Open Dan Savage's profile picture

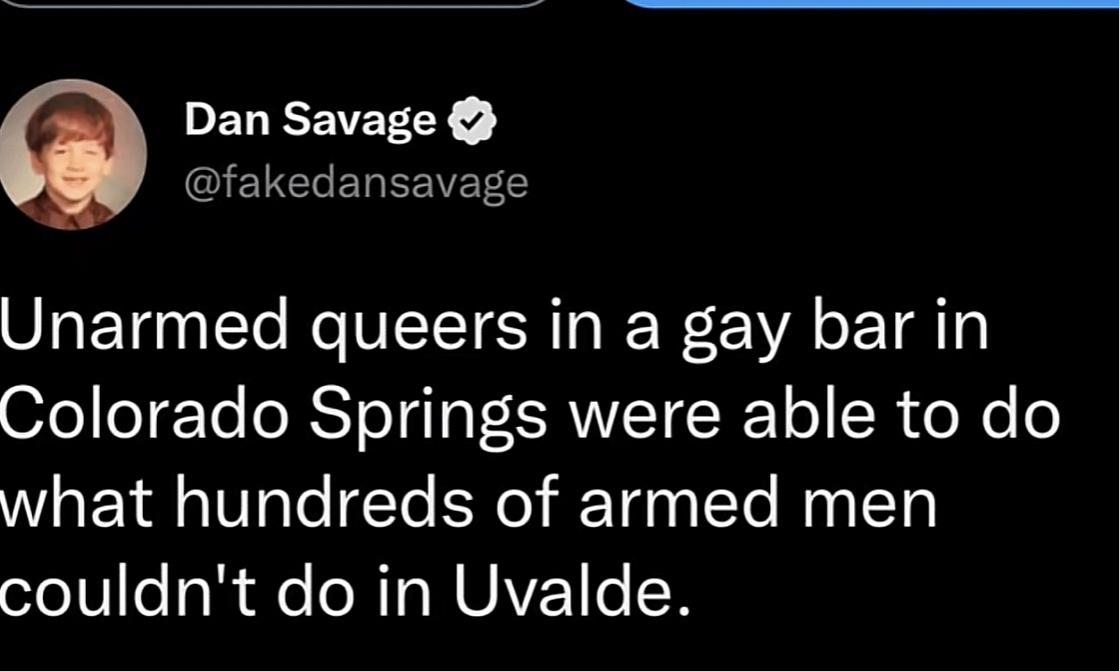(72, 154)
